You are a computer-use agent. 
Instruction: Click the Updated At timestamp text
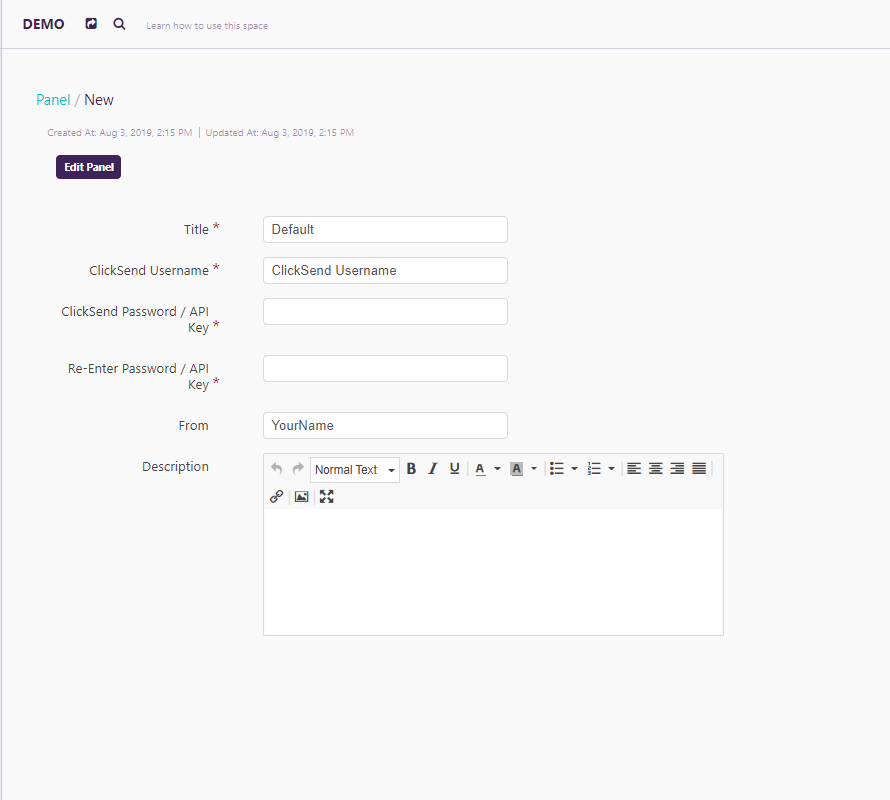[x=280, y=132]
